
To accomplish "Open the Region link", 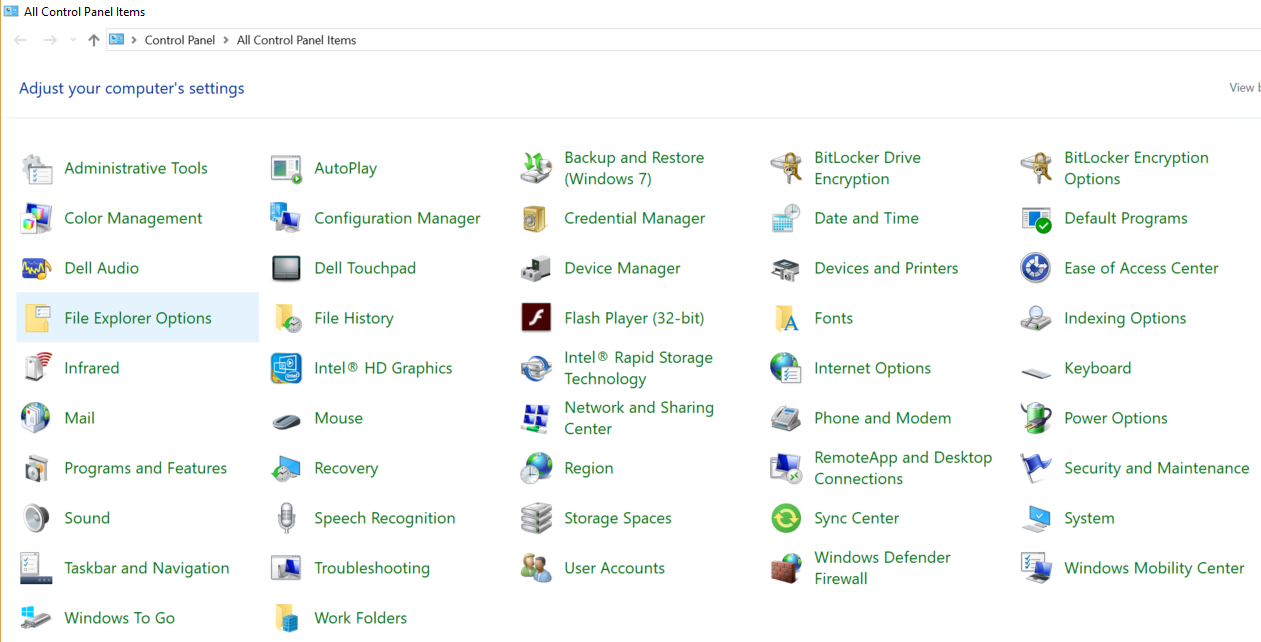I will 589,468.
